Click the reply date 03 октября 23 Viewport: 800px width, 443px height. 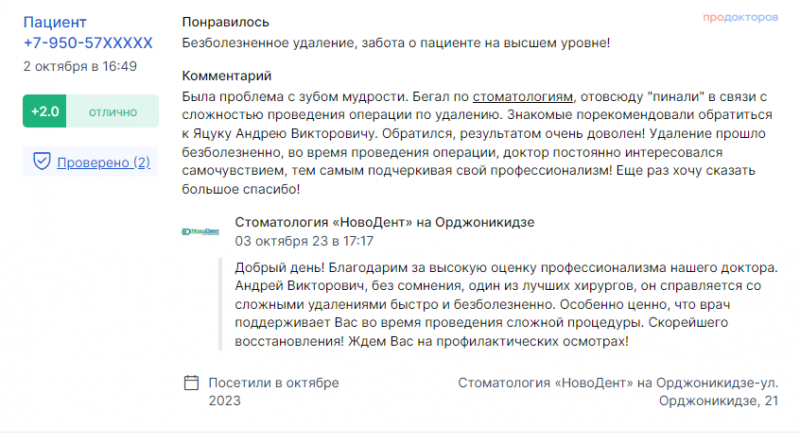304,241
